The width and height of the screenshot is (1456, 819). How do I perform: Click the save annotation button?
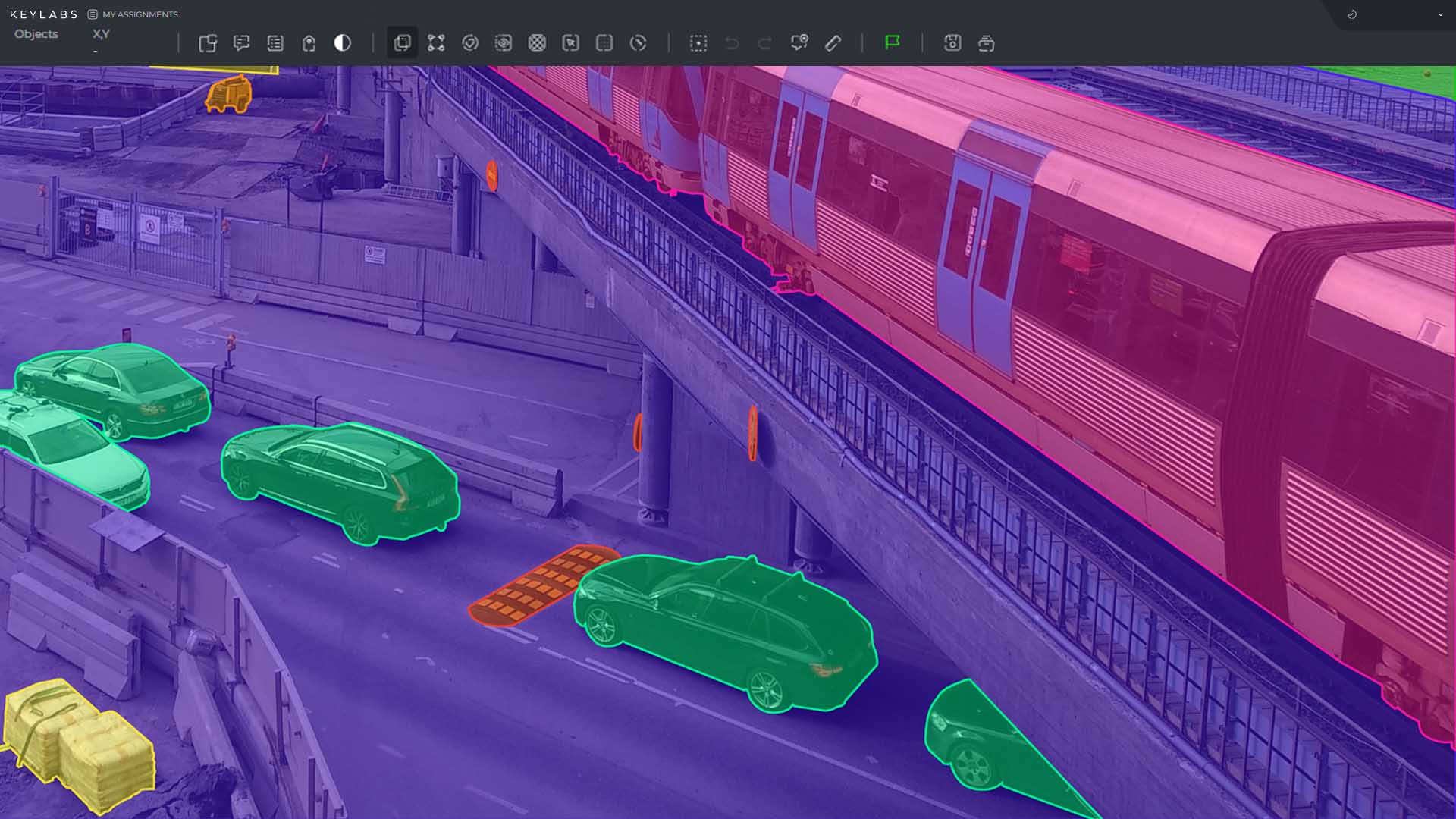[x=952, y=43]
